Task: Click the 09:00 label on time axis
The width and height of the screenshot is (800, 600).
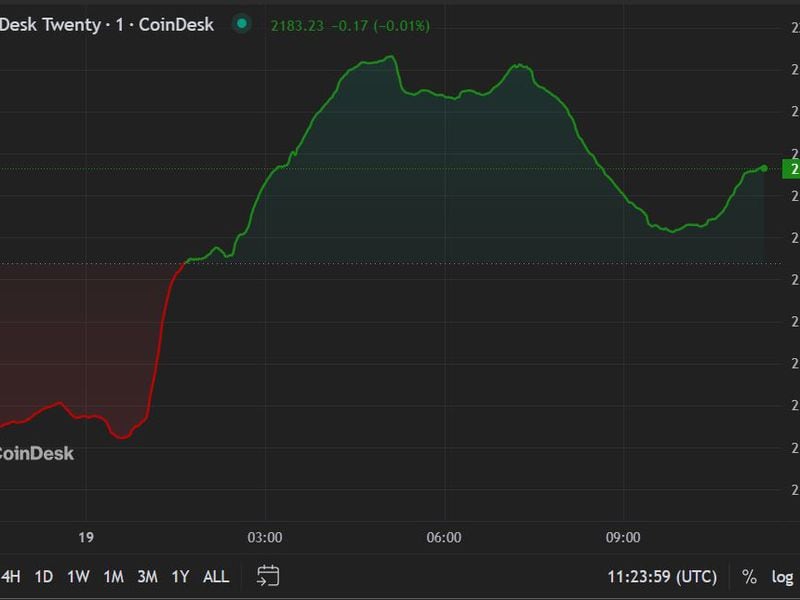Action: (x=623, y=538)
